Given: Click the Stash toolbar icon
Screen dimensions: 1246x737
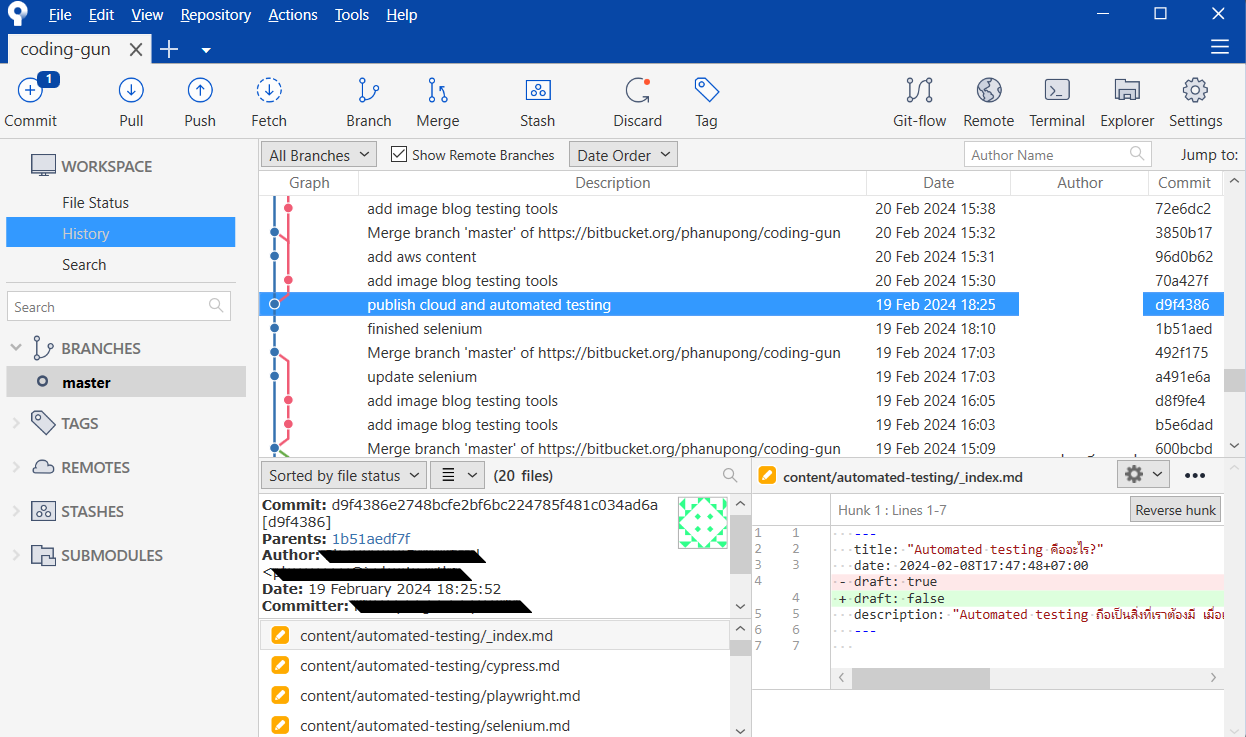Looking at the screenshot, I should [538, 101].
